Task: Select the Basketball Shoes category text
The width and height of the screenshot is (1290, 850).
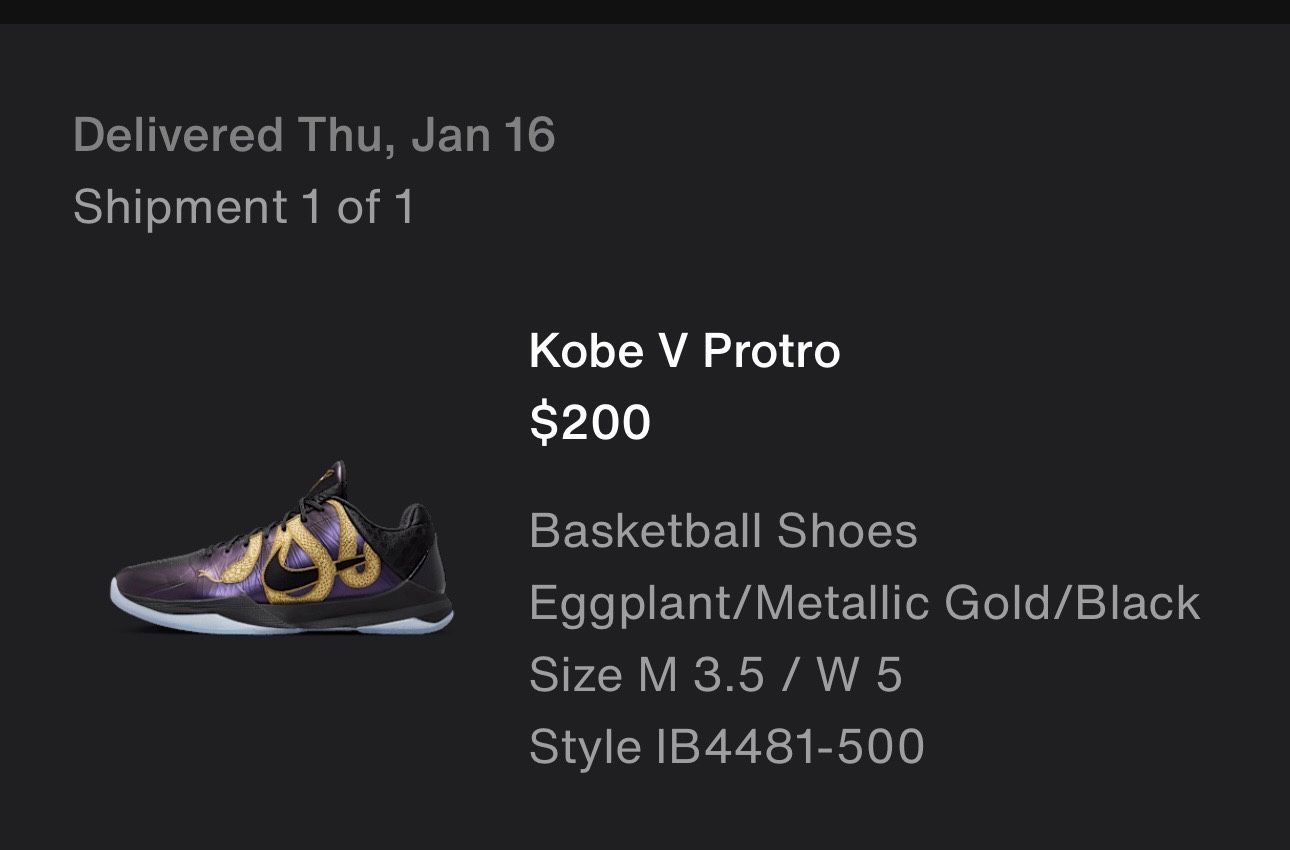Action: (722, 531)
